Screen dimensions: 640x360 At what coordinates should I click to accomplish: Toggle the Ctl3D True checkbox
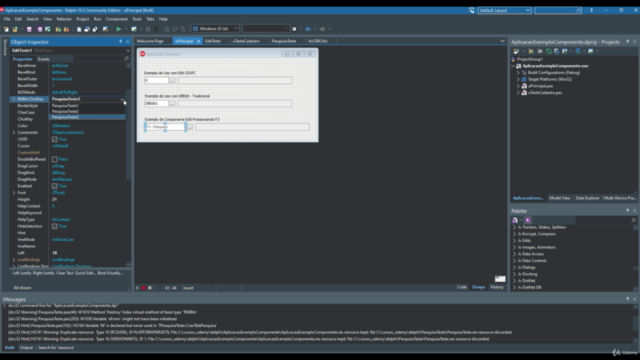click(55, 139)
